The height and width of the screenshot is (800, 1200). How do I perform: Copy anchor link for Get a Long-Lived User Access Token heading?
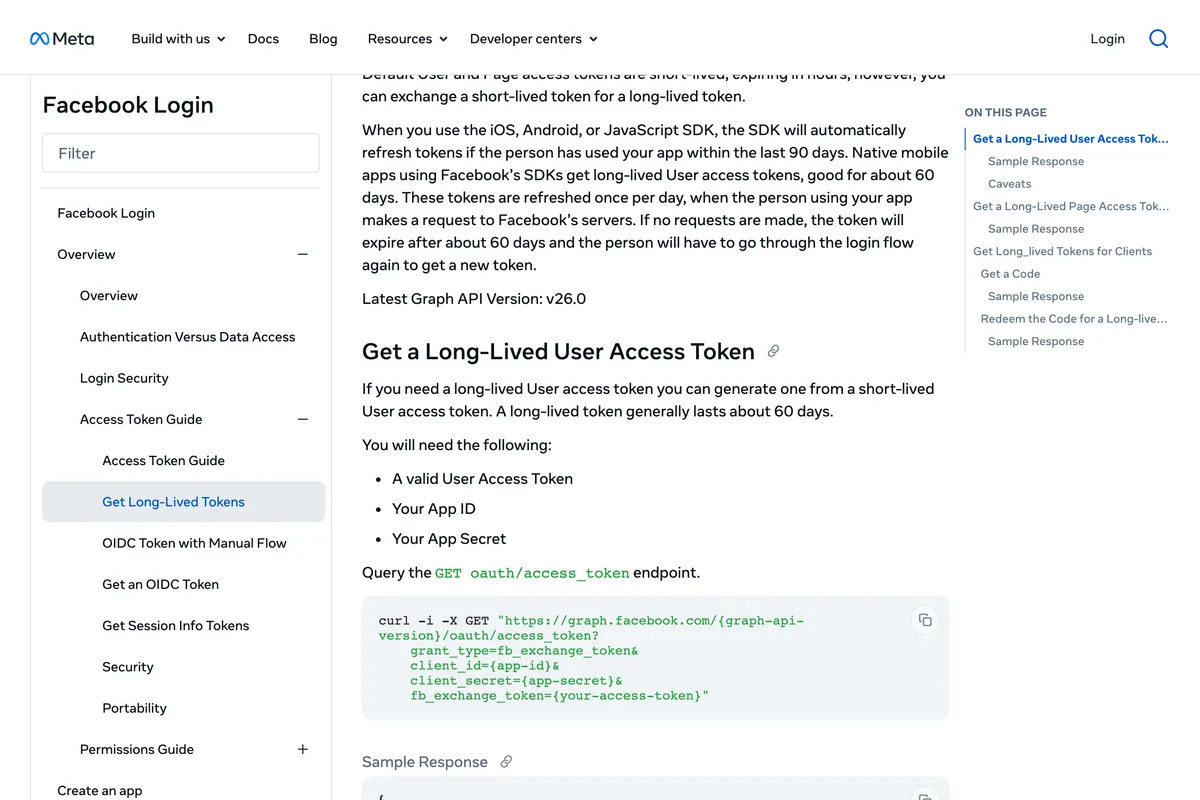coord(773,352)
